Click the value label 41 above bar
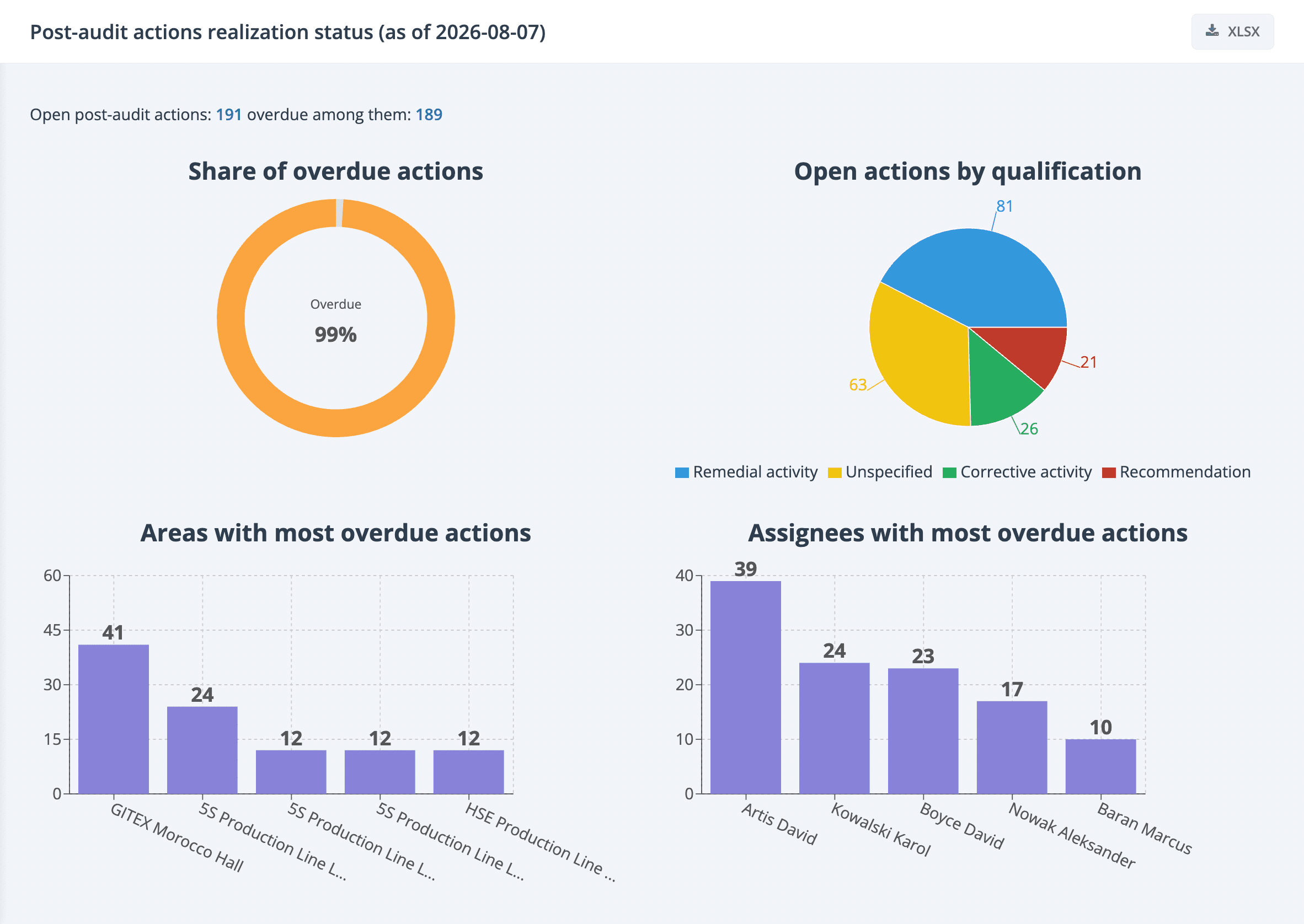The height and width of the screenshot is (924, 1304). (x=113, y=632)
